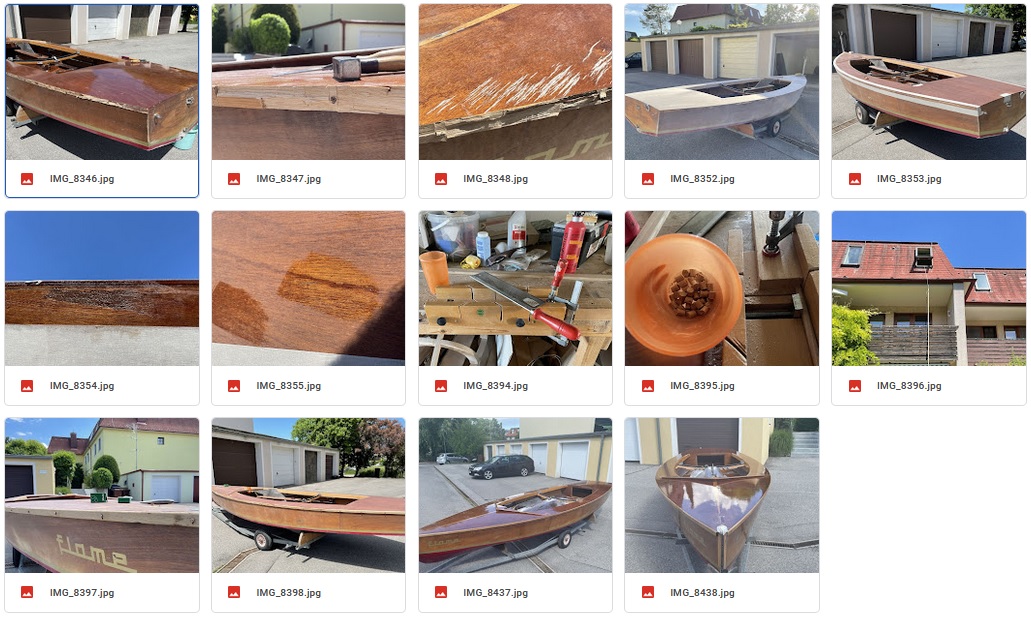
Task: Click the image file icon beside IMG_8352.jpg
Action: [x=648, y=179]
